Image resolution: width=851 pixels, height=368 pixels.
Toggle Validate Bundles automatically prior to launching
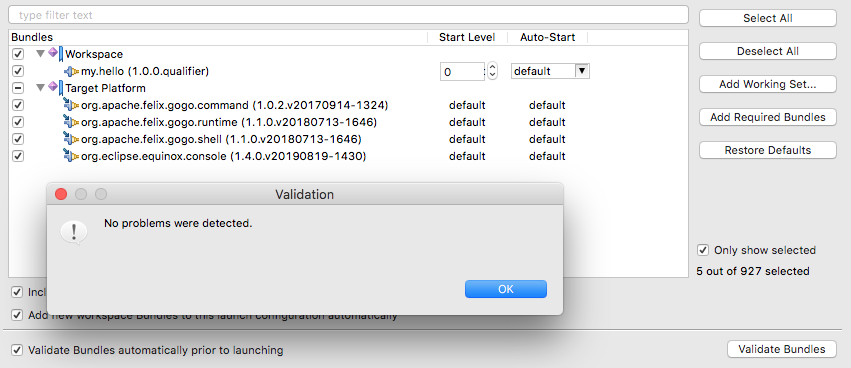(x=18, y=350)
